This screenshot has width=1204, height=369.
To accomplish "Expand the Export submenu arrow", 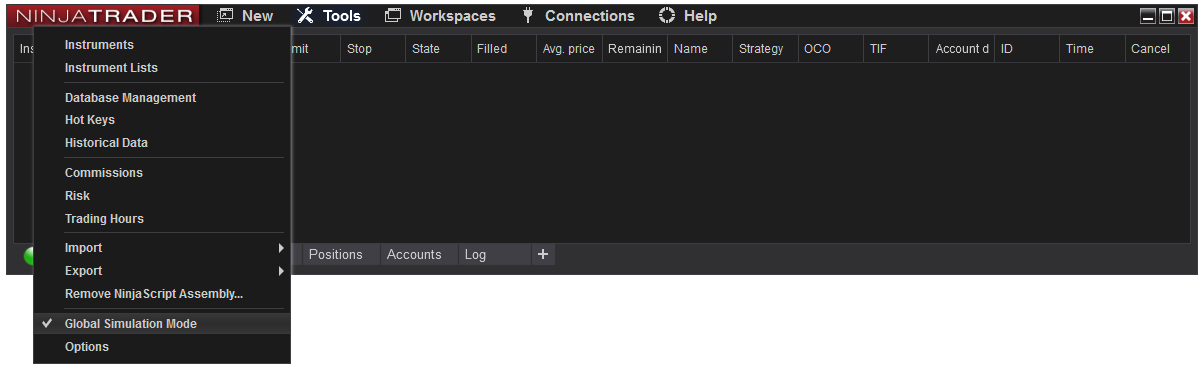I will pos(281,271).
